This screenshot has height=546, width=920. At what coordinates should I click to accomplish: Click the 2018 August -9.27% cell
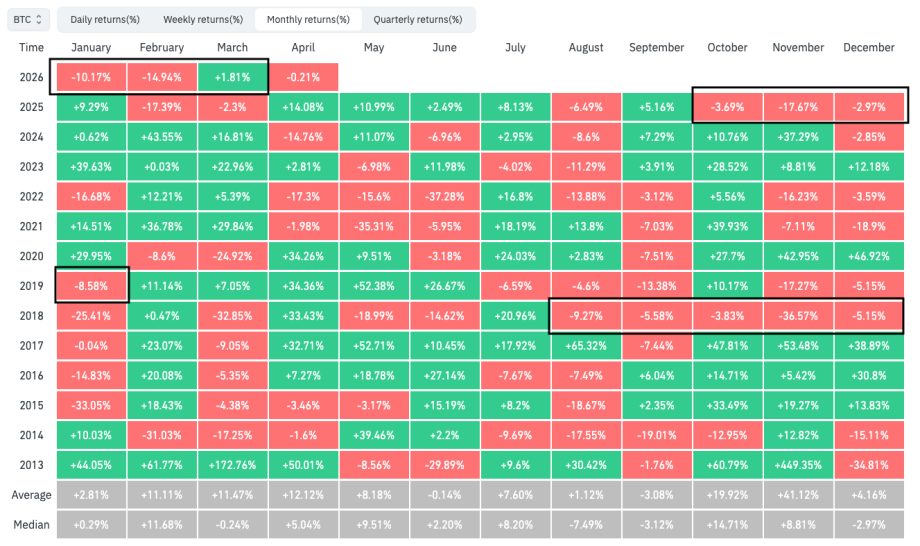tap(586, 315)
